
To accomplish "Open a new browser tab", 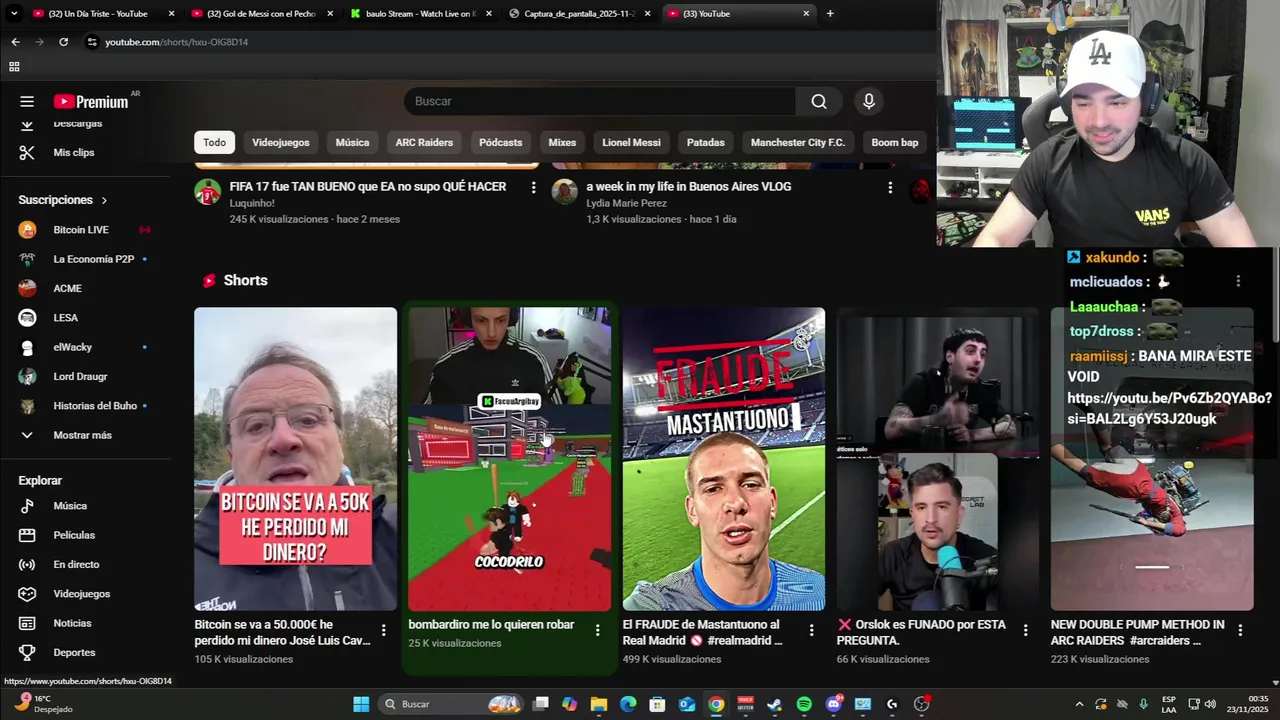I will pyautogui.click(x=830, y=14).
